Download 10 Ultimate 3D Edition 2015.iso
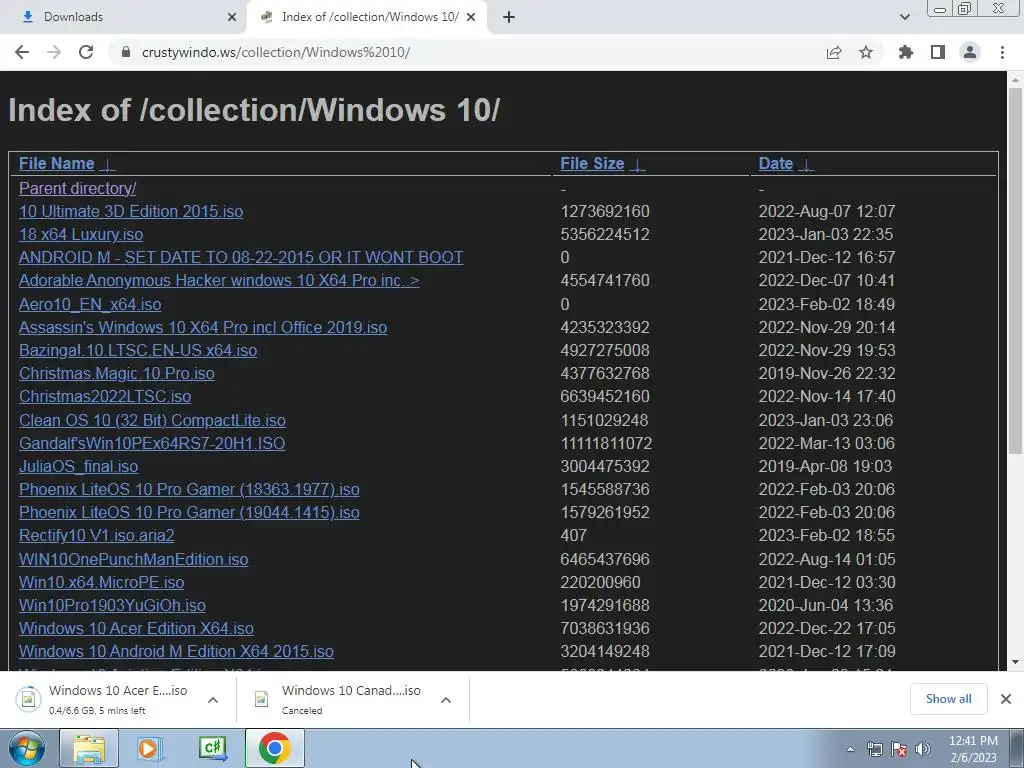The image size is (1024, 768). click(x=131, y=212)
